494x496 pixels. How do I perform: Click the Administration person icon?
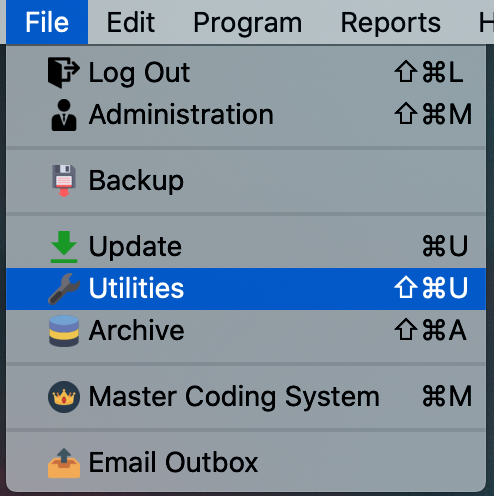64,115
